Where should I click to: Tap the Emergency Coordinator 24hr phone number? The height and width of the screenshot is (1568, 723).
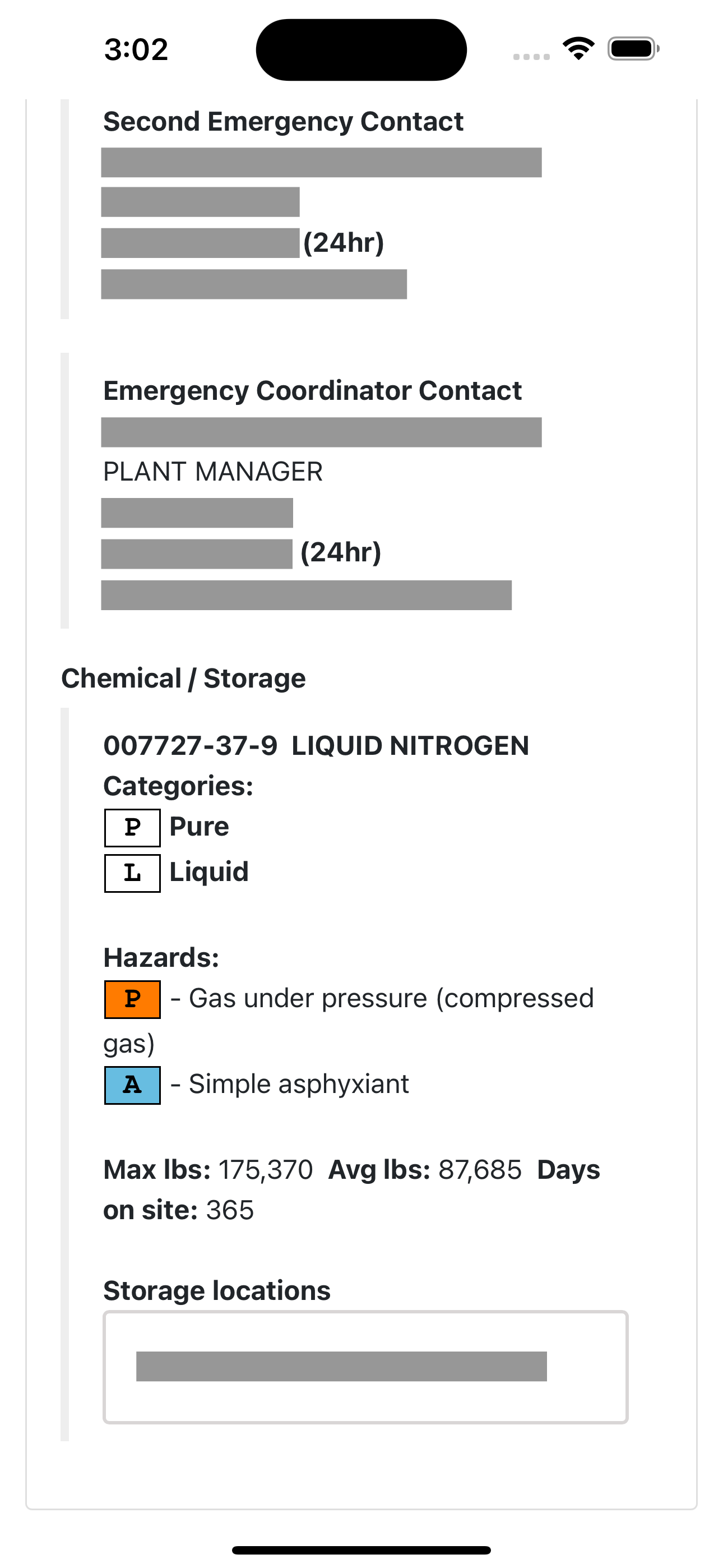coord(241,554)
